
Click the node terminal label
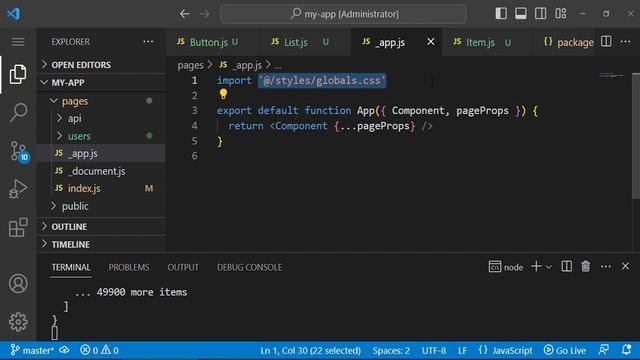tap(506, 267)
